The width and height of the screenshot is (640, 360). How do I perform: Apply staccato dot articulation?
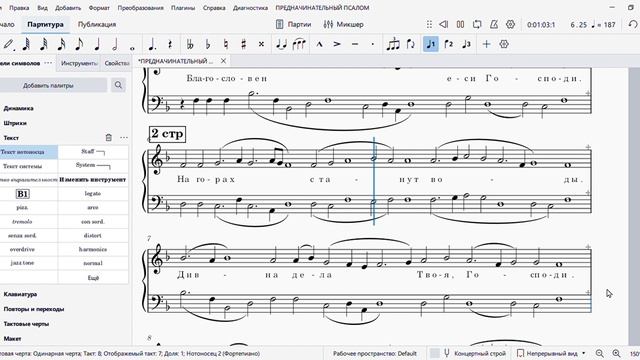pos(373,44)
